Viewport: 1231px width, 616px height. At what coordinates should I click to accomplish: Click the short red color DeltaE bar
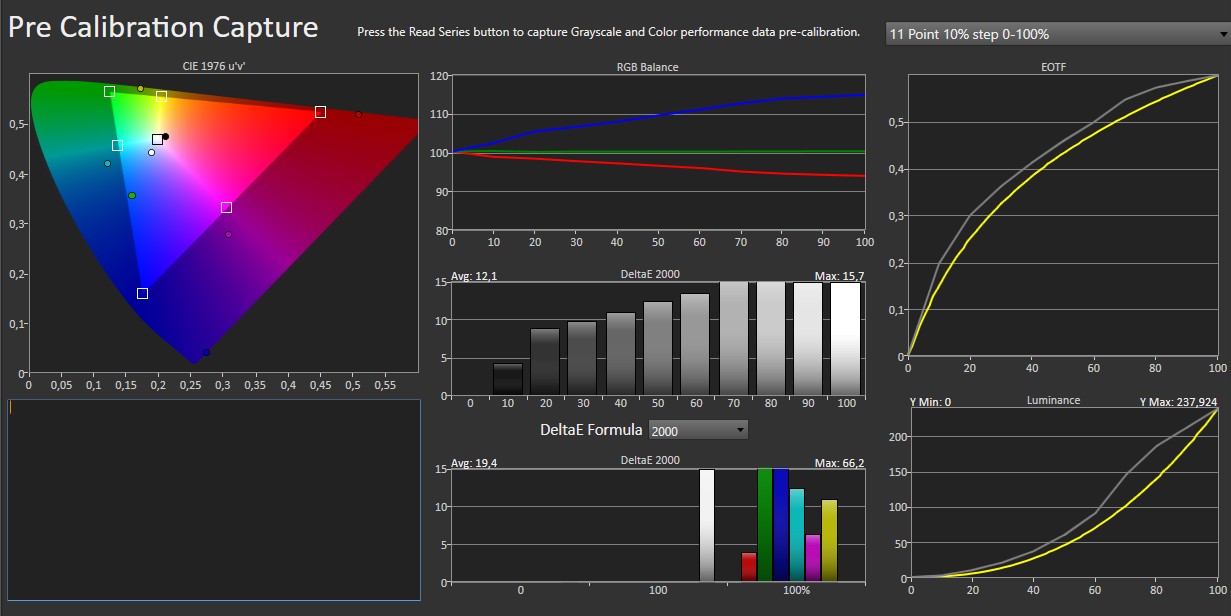click(749, 566)
